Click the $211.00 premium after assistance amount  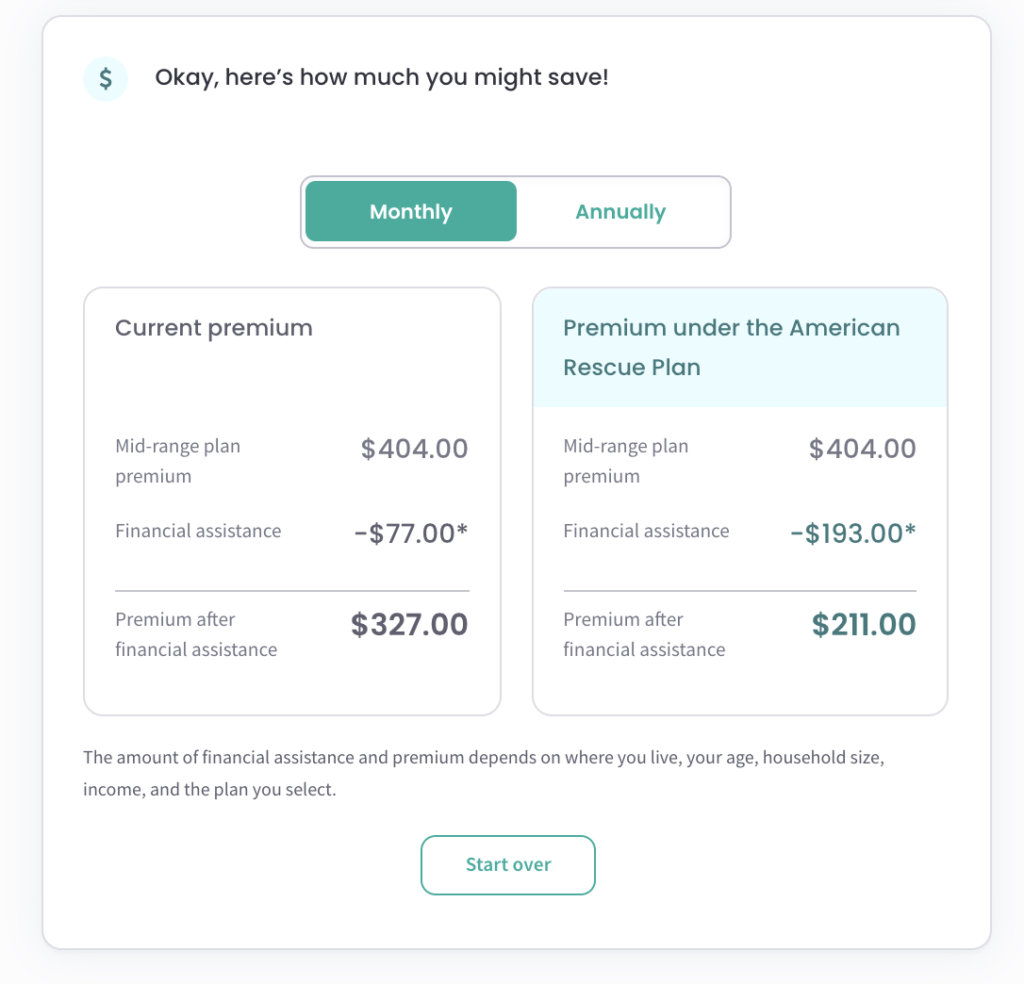(863, 624)
